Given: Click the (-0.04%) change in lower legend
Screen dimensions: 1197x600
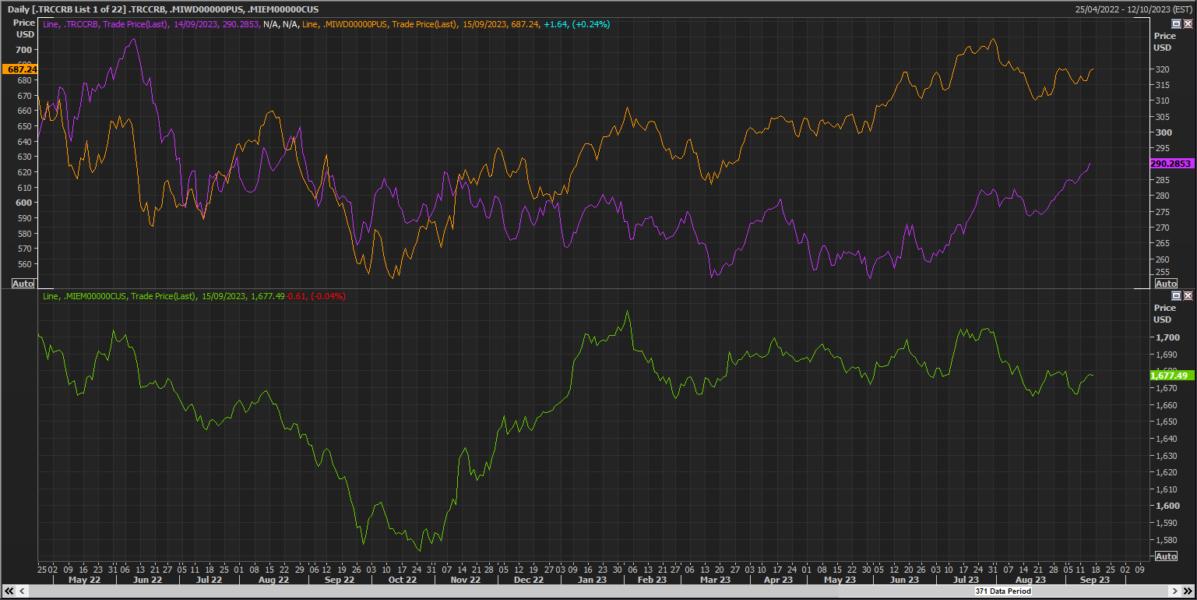Looking at the screenshot, I should tap(327, 296).
